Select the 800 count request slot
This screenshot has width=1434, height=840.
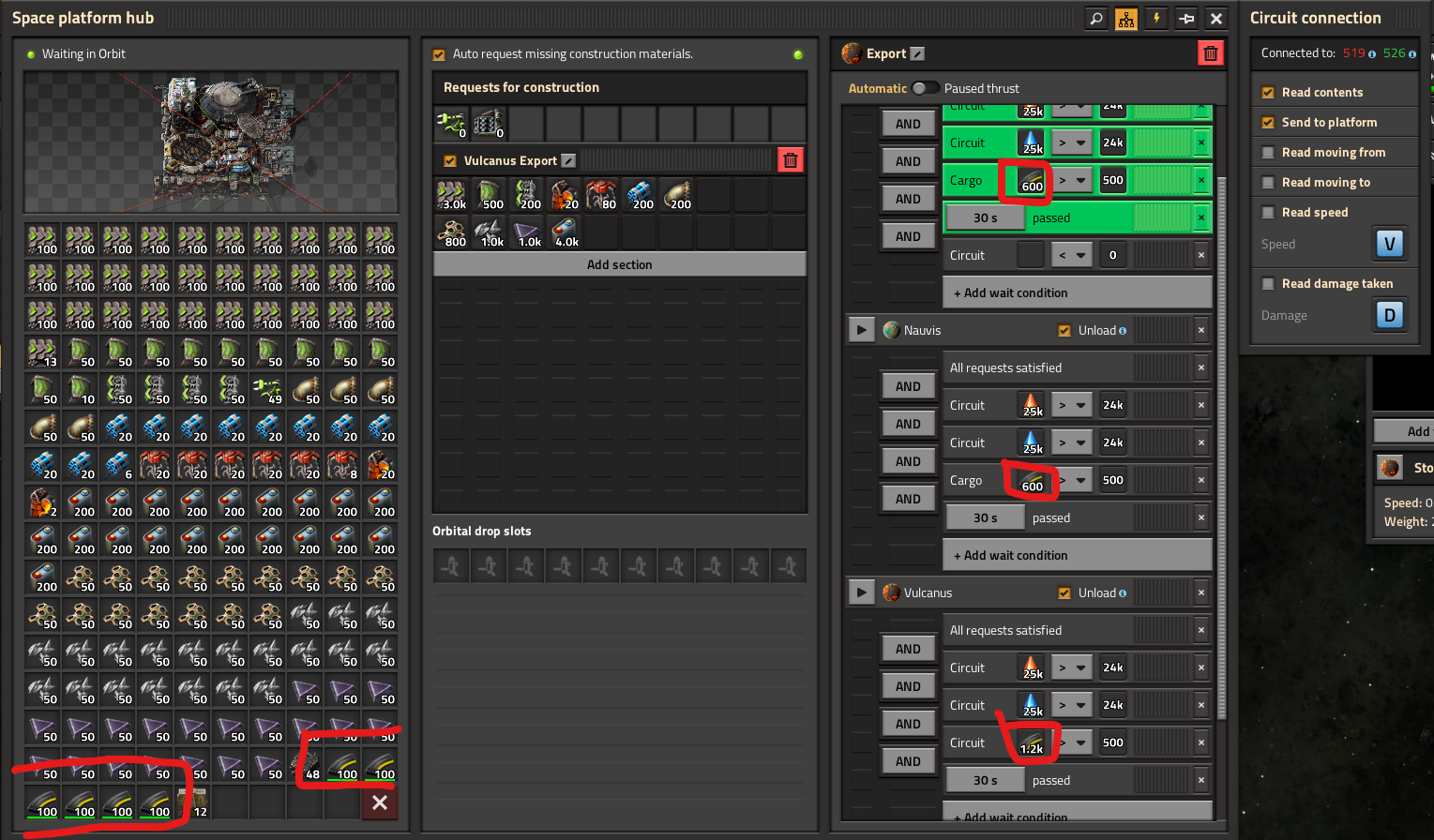pos(451,232)
